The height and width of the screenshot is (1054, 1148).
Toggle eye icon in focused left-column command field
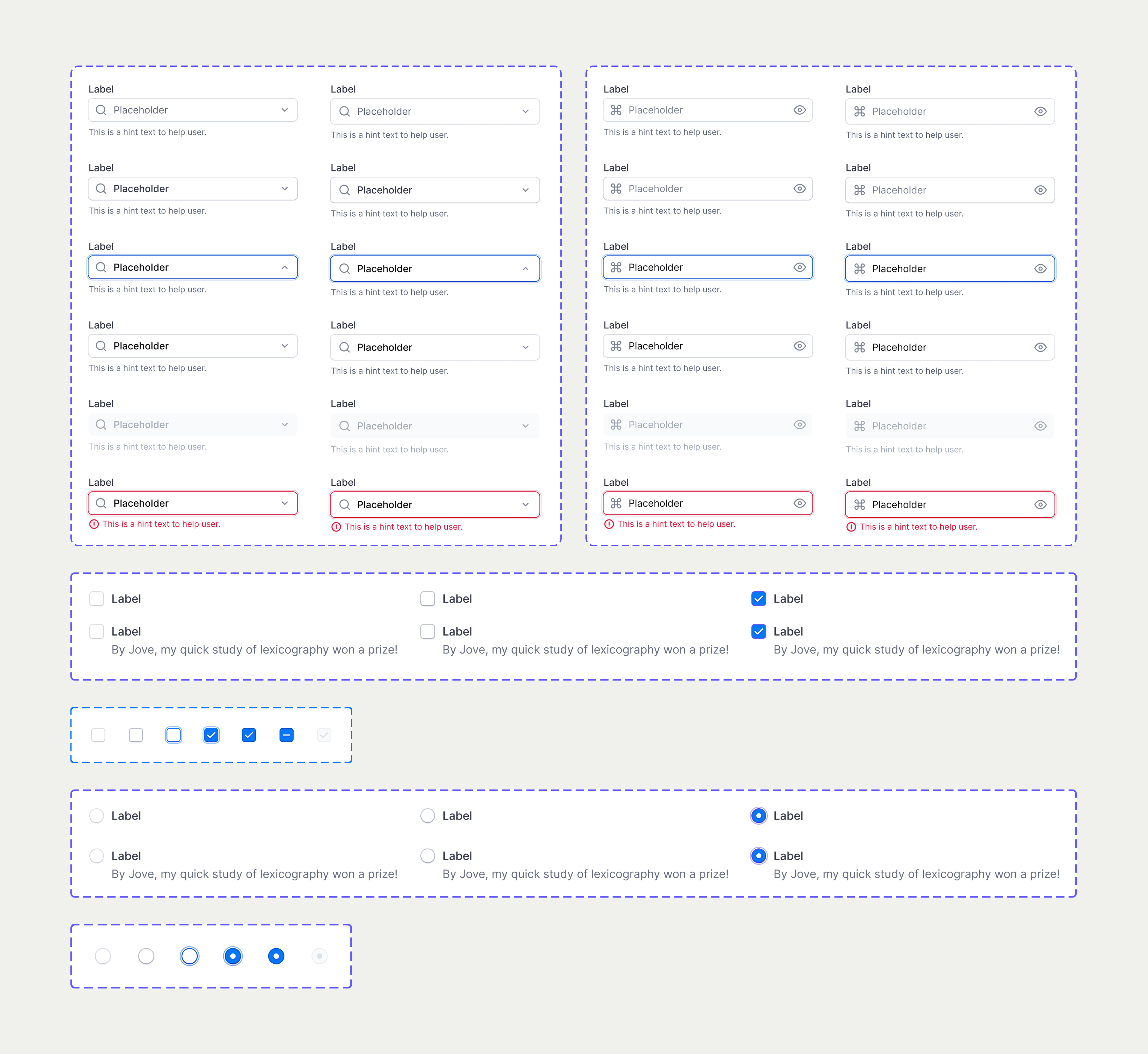799,268
